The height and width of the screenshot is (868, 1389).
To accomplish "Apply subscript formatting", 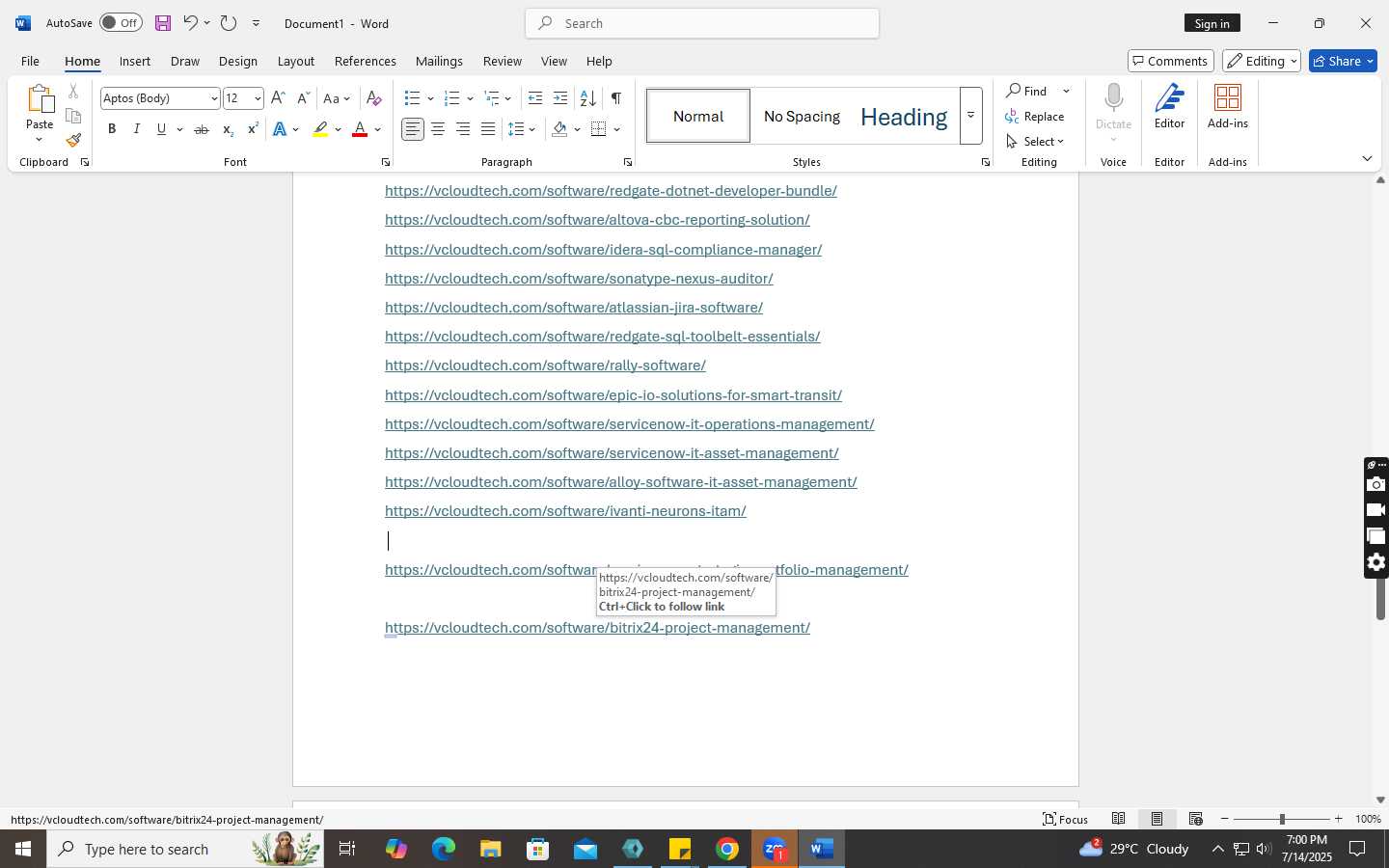I will point(228,129).
